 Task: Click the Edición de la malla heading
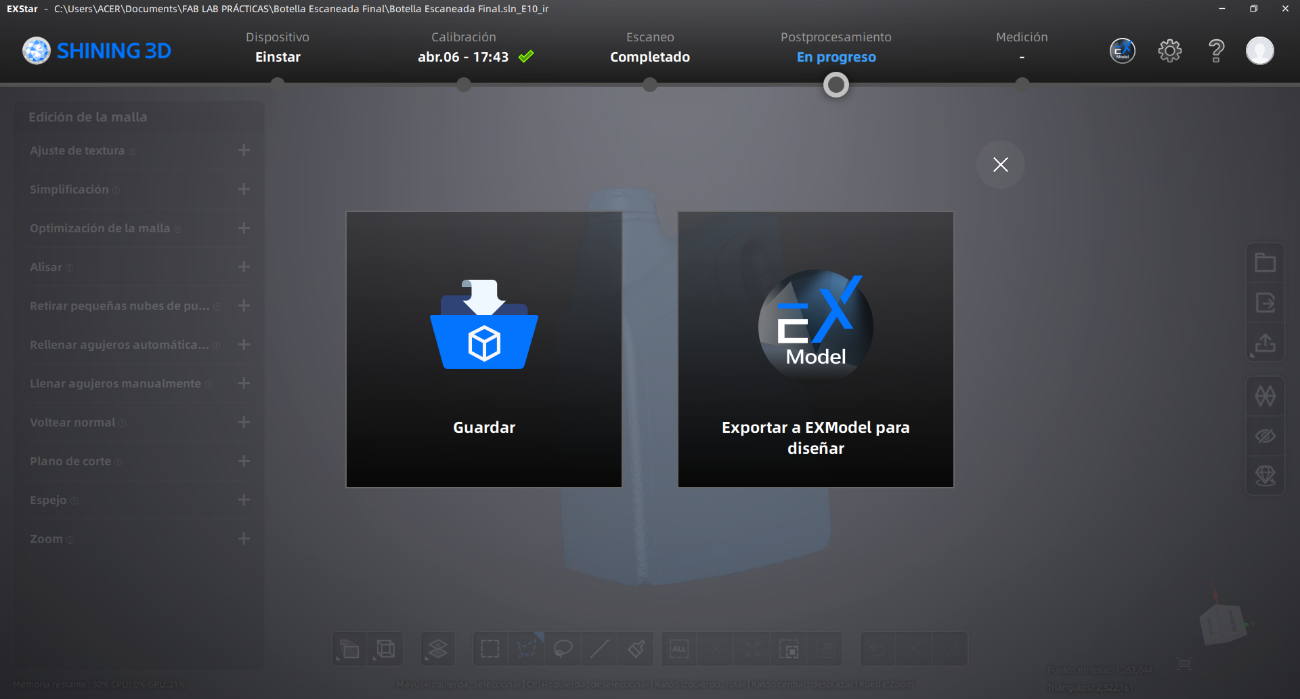coord(88,117)
